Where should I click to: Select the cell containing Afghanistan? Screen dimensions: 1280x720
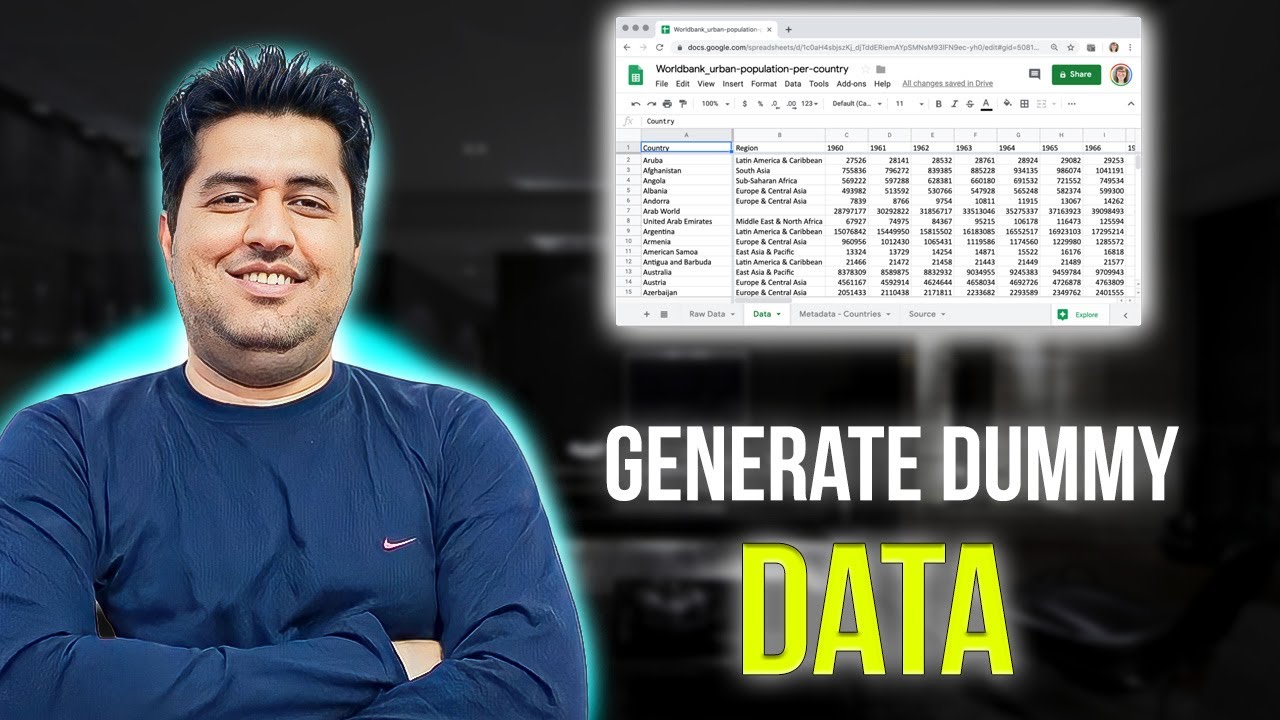pyautogui.click(x=686, y=170)
